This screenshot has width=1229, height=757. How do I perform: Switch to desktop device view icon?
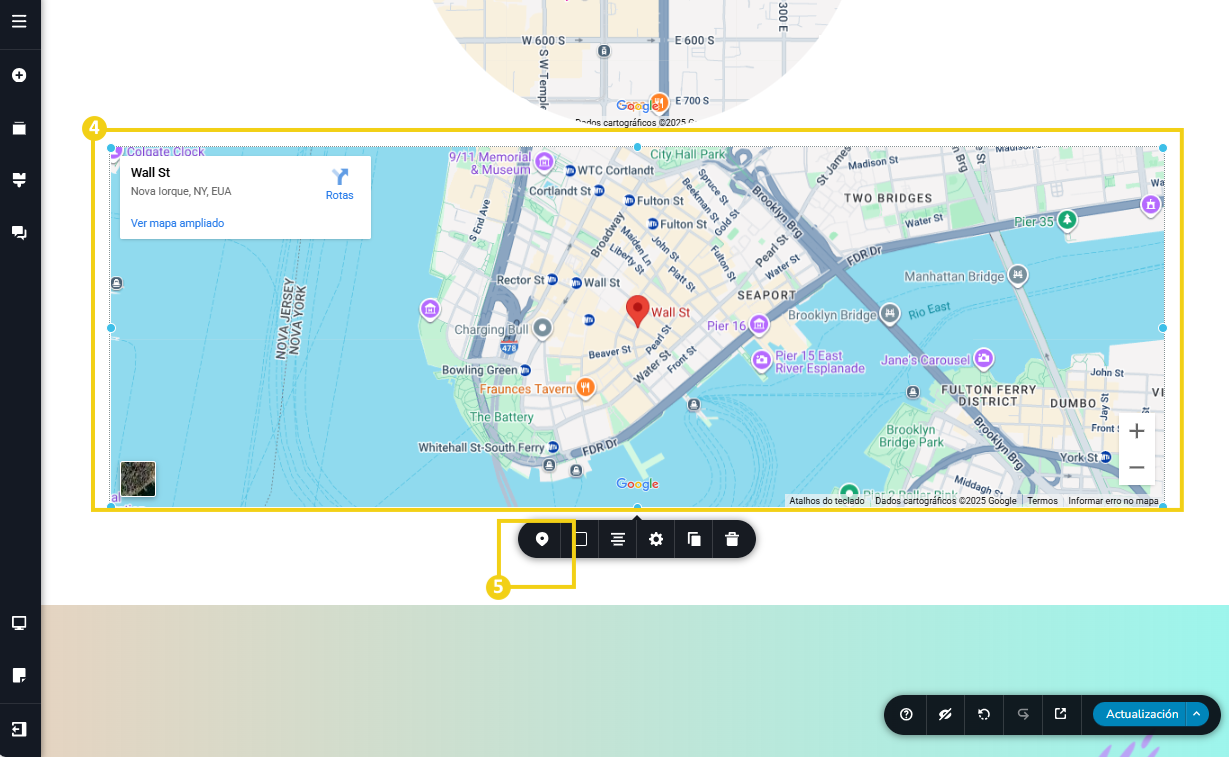(19, 623)
